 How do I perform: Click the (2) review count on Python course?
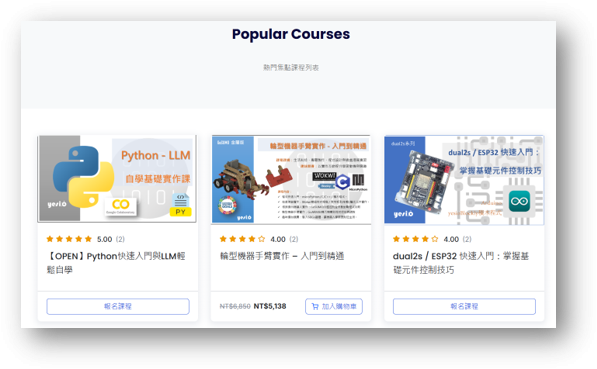pyautogui.click(x=120, y=239)
